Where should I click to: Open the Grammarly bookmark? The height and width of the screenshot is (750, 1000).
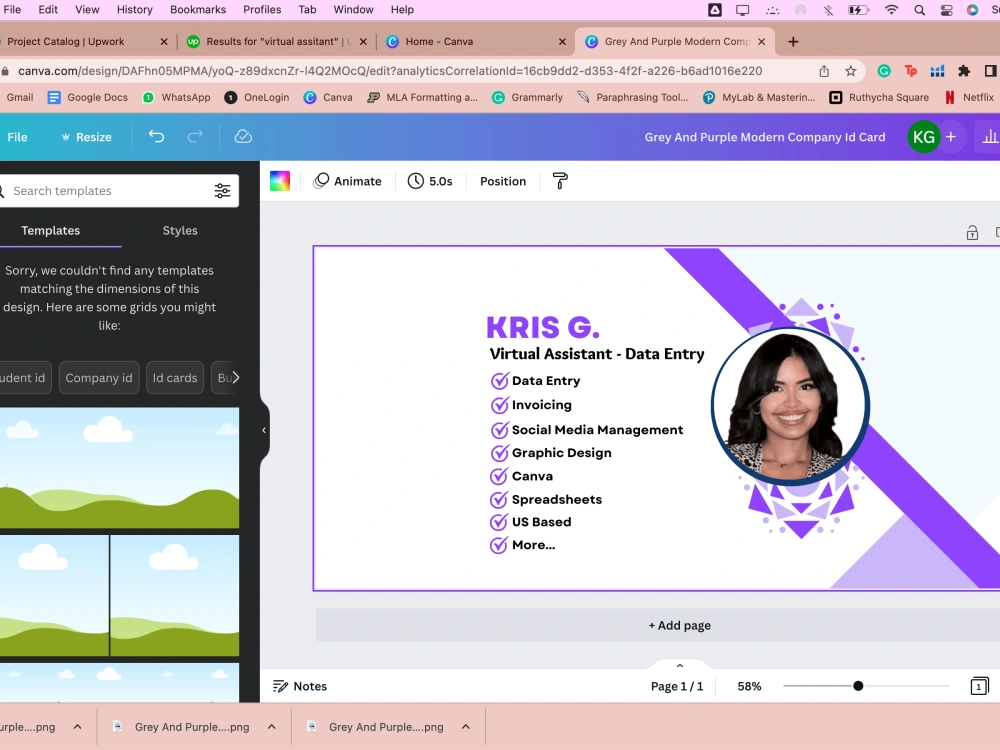(x=527, y=97)
